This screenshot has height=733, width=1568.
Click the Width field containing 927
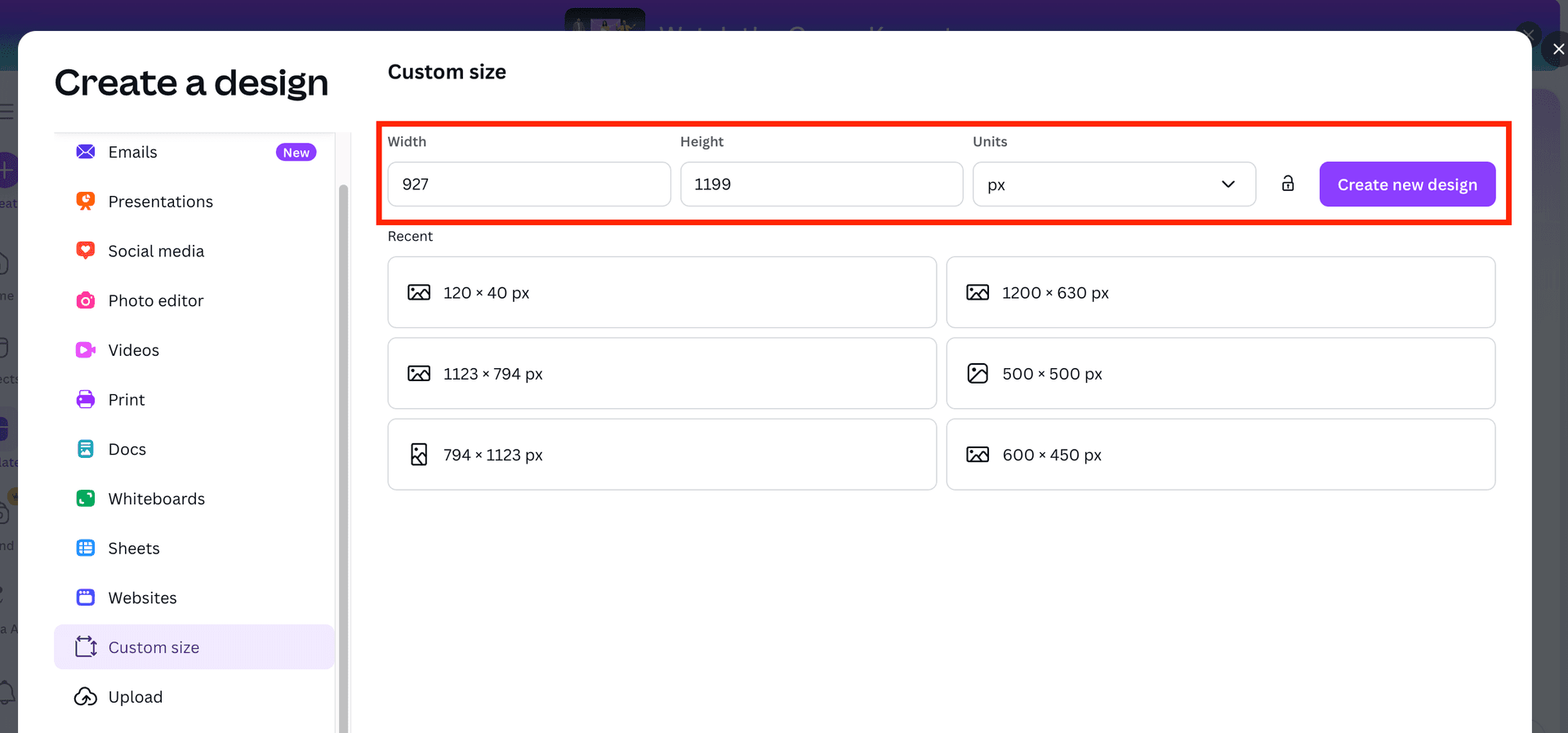tap(529, 184)
